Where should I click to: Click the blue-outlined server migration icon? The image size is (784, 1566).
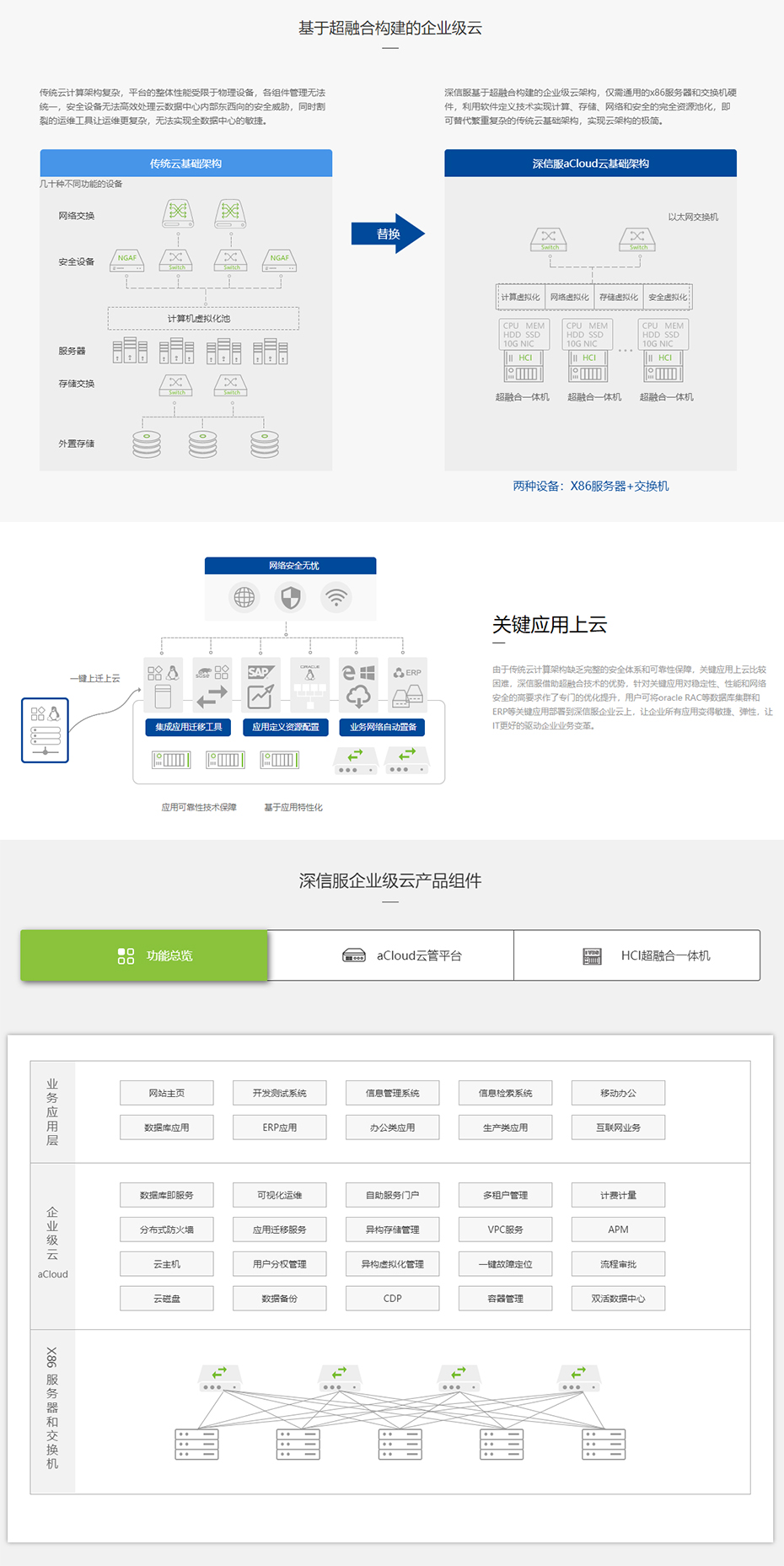(45, 730)
